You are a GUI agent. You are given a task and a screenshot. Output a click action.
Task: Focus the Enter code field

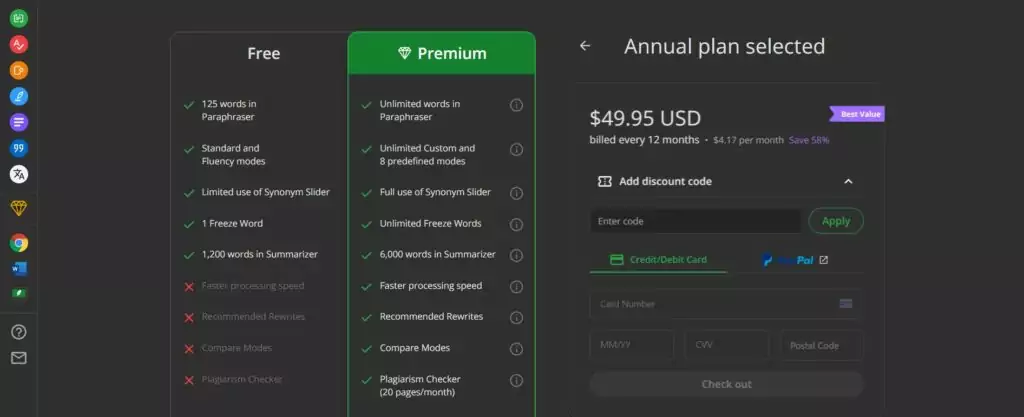click(x=696, y=221)
